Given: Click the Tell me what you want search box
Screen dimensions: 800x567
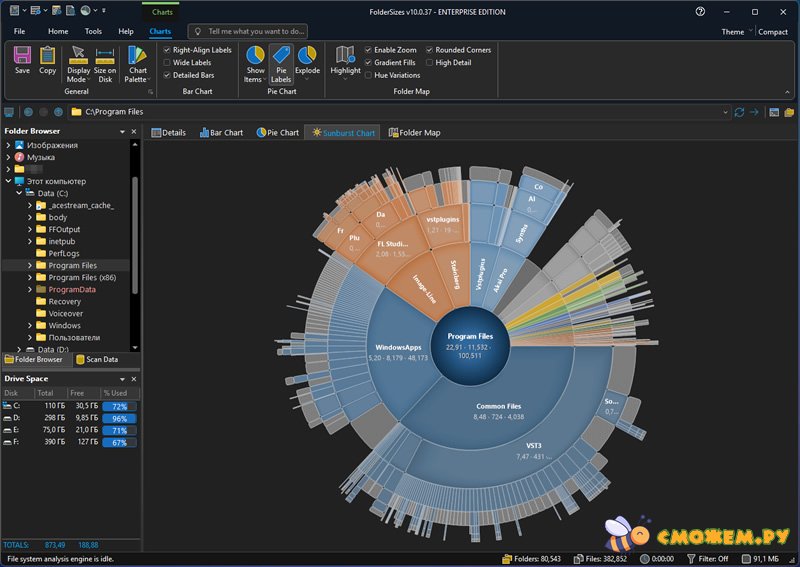Looking at the screenshot, I should coord(248,31).
